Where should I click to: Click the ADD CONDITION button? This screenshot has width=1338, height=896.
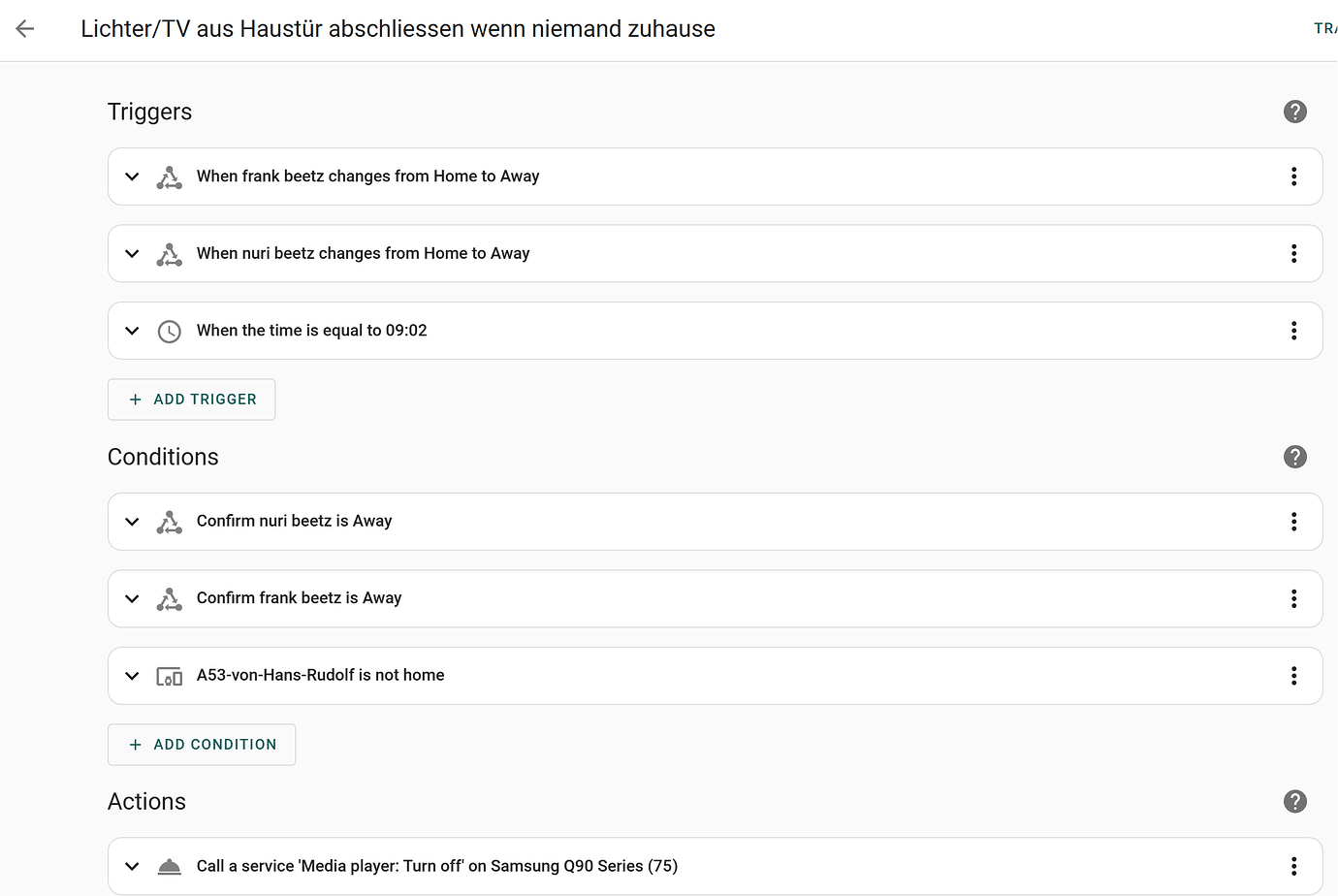tap(202, 744)
